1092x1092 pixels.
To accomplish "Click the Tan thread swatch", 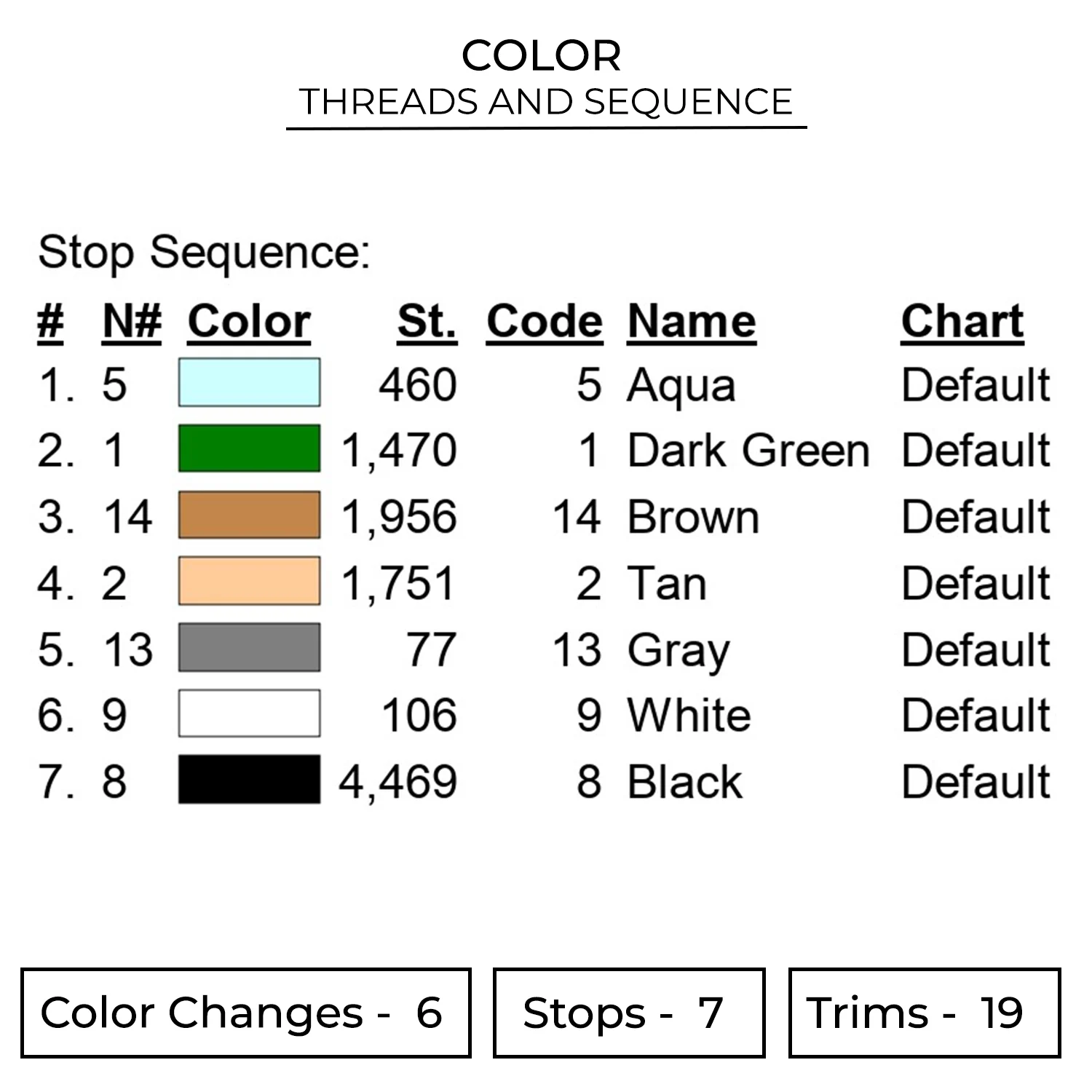I will coord(249,581).
